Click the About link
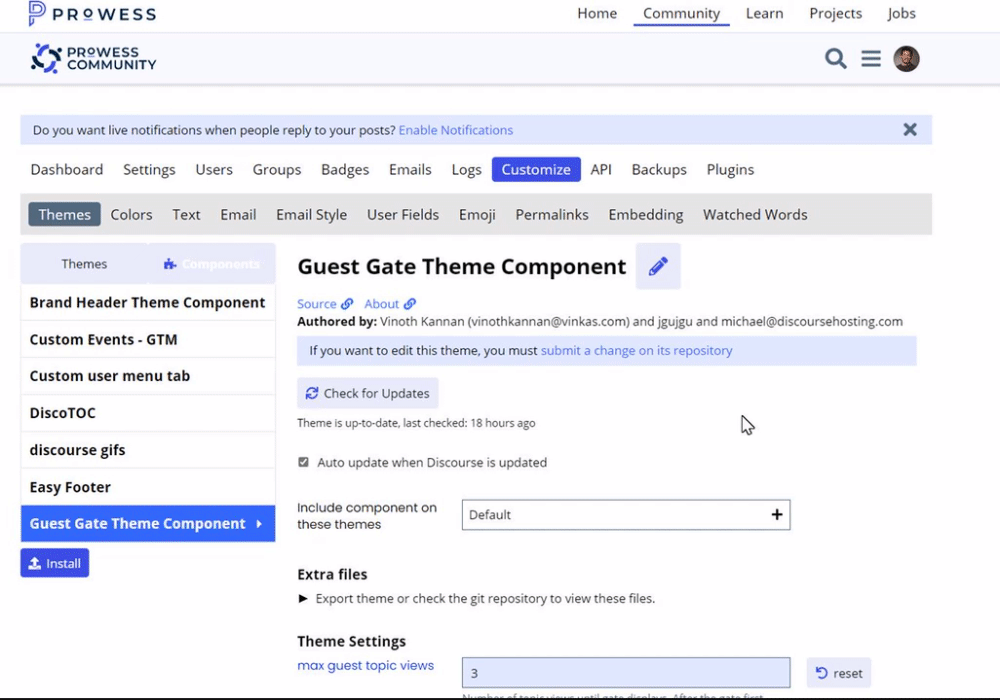 tap(390, 304)
